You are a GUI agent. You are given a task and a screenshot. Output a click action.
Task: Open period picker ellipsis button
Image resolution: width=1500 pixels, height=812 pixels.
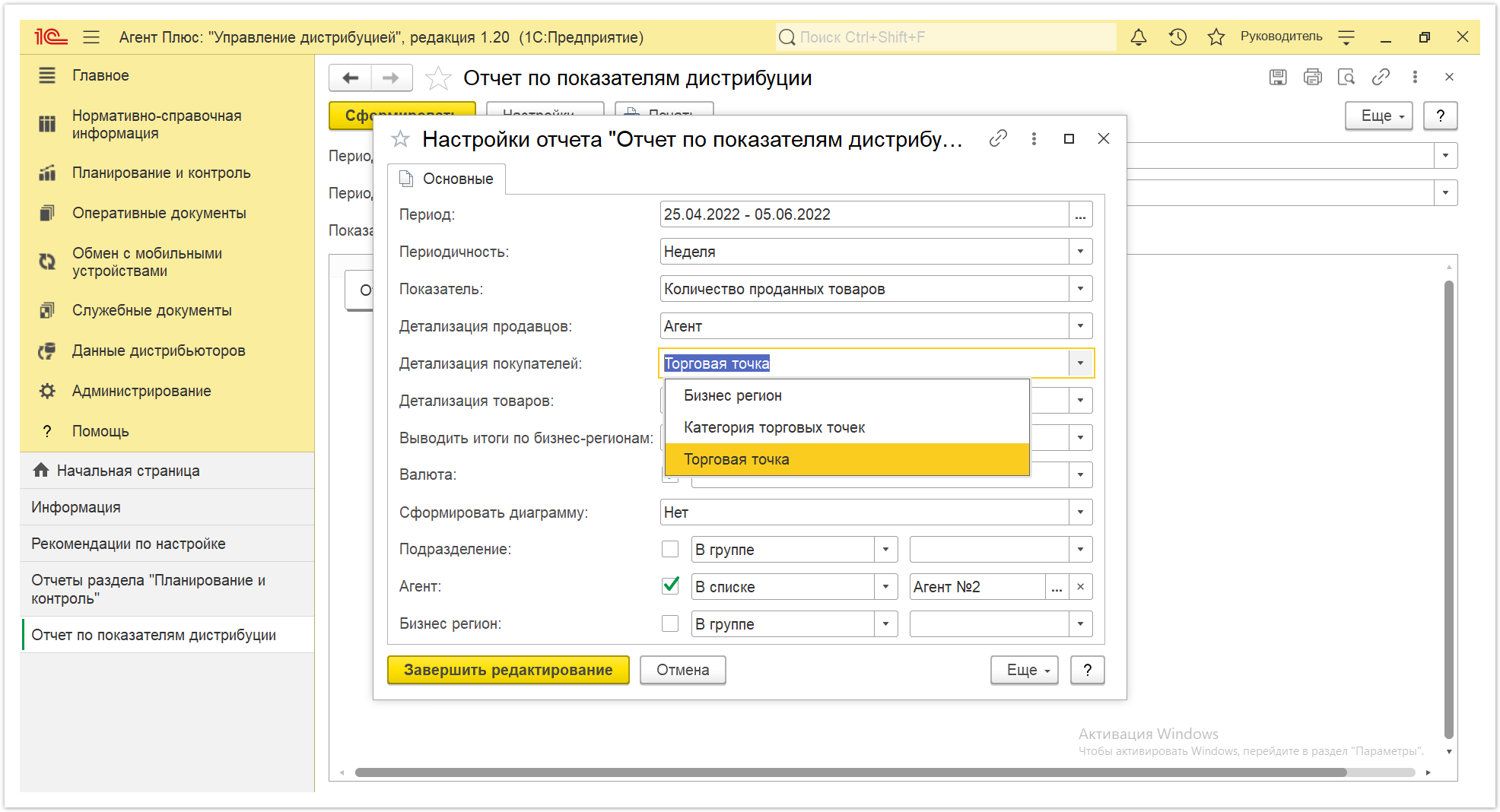pyautogui.click(x=1080, y=214)
